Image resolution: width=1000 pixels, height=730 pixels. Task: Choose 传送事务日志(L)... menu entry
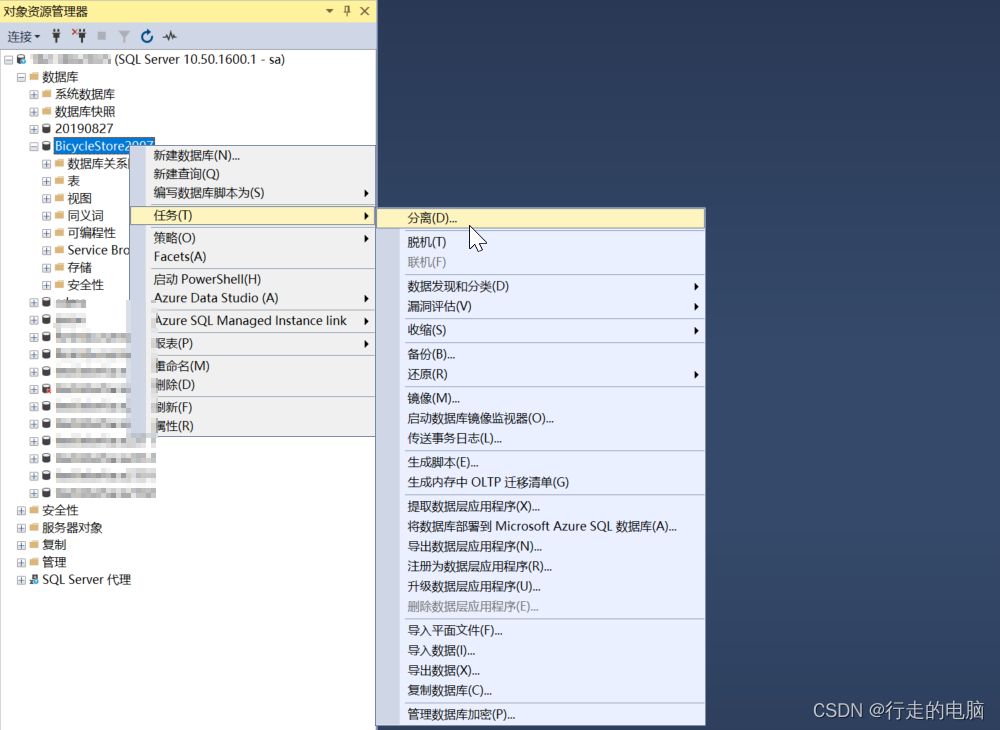point(541,439)
